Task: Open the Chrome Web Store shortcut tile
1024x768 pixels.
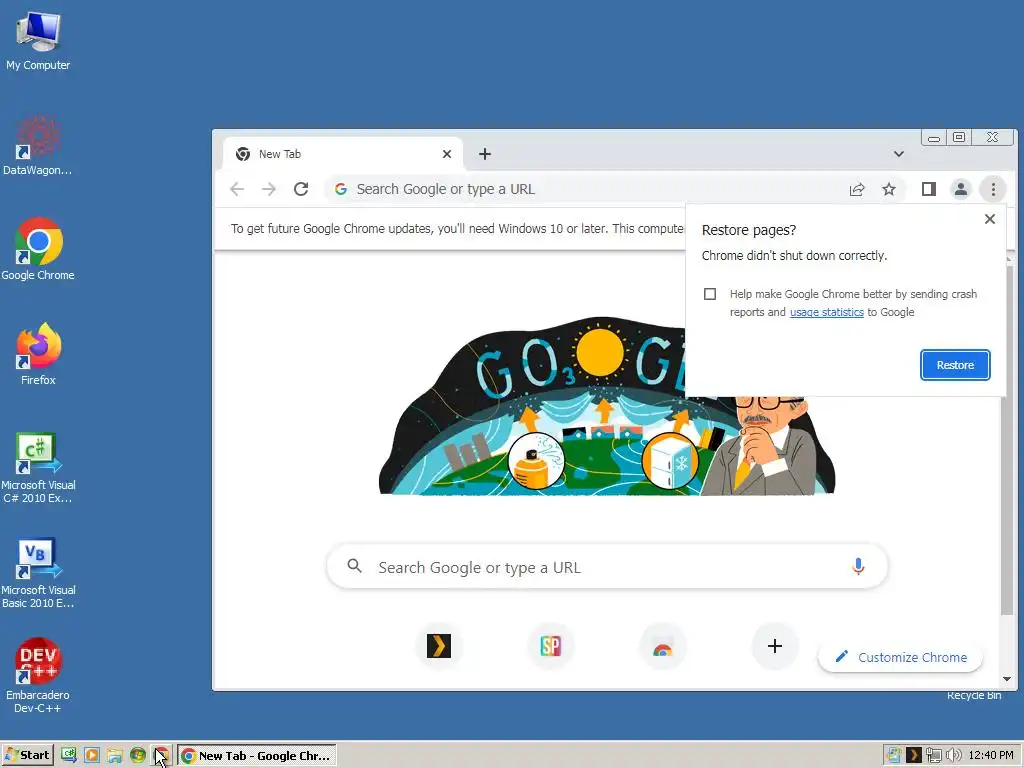Action: [663, 647]
